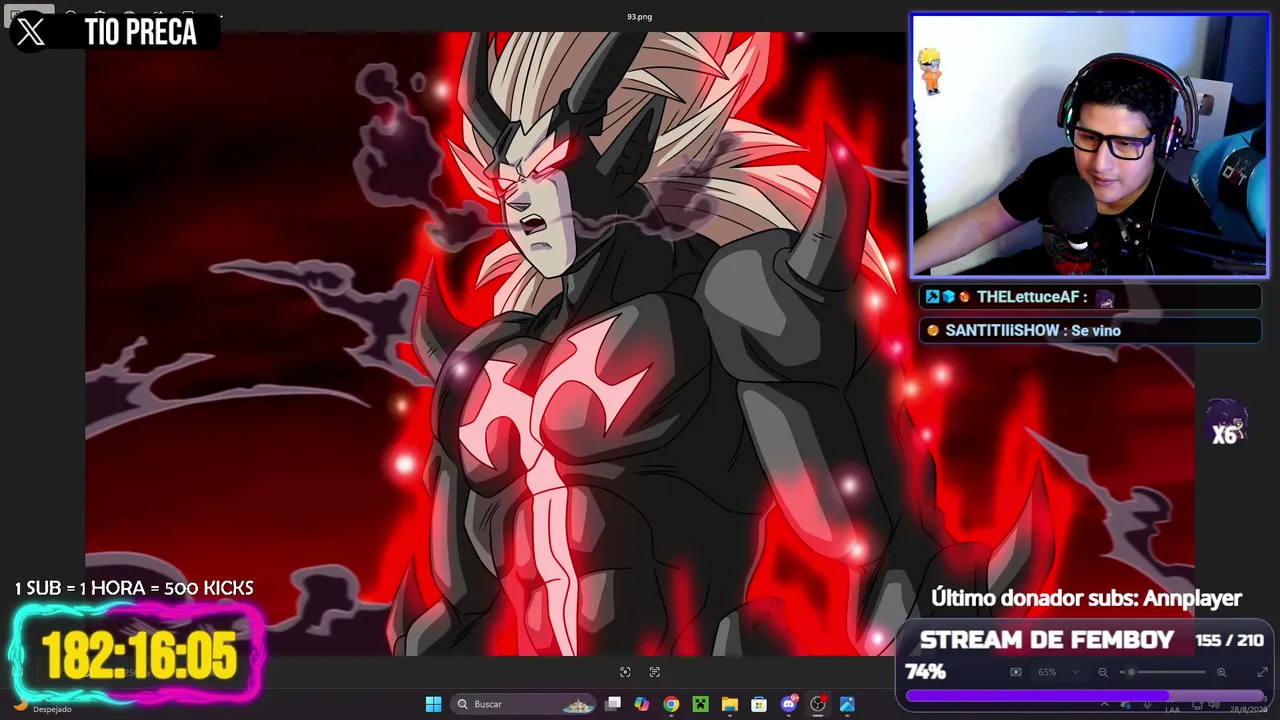Switch to OBS Studio in the taskbar
Image resolution: width=1280 pixels, height=720 pixels.
818,704
